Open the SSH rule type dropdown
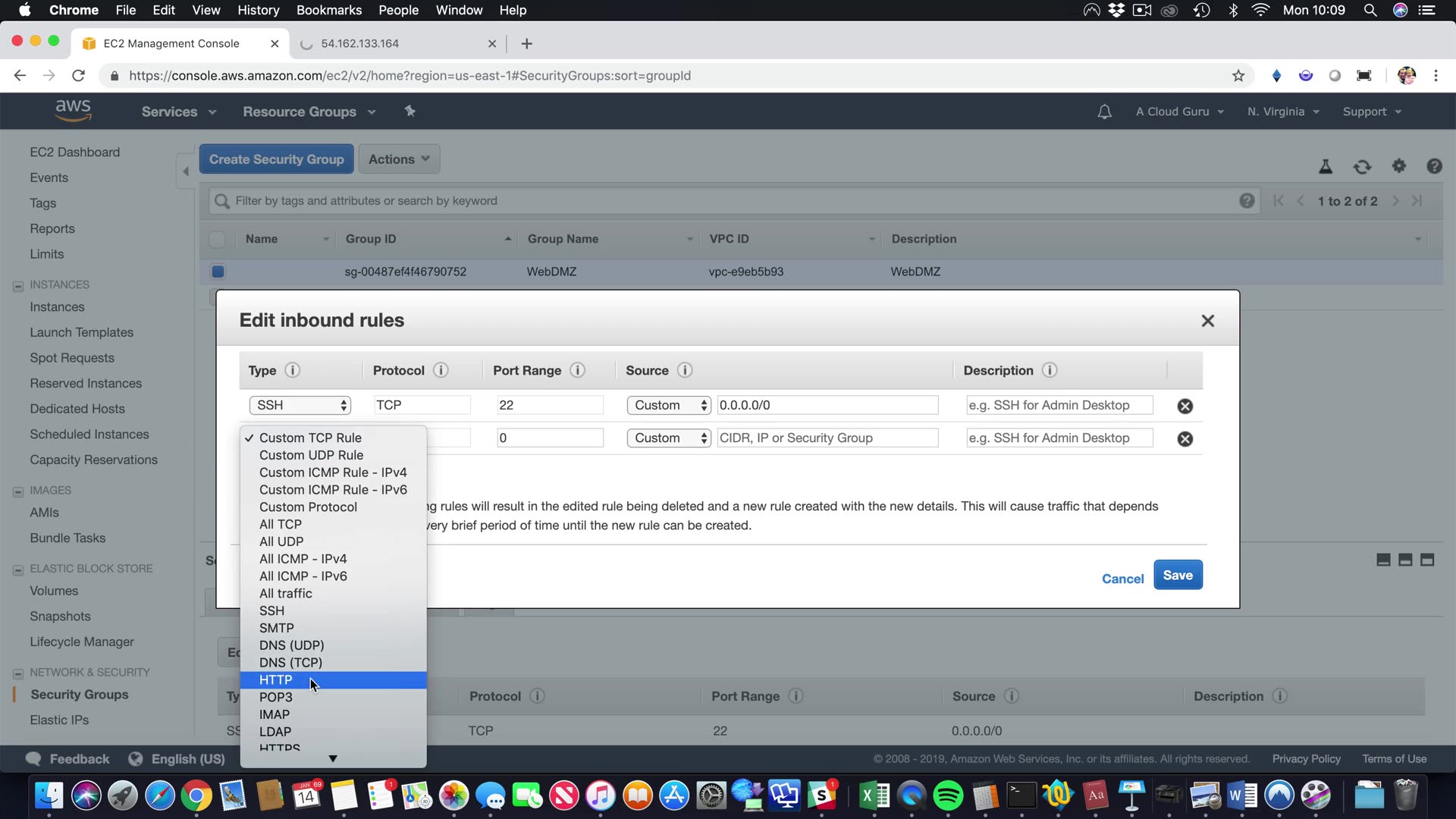 [300, 405]
